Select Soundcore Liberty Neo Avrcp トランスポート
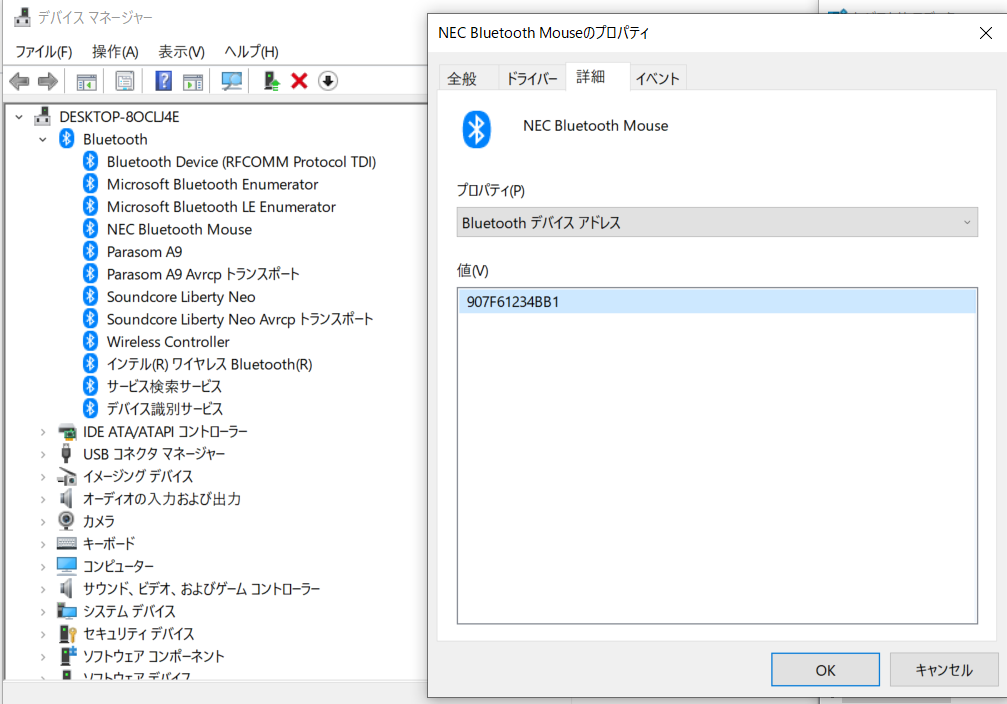This screenshot has height=704, width=1007. click(x=240, y=319)
